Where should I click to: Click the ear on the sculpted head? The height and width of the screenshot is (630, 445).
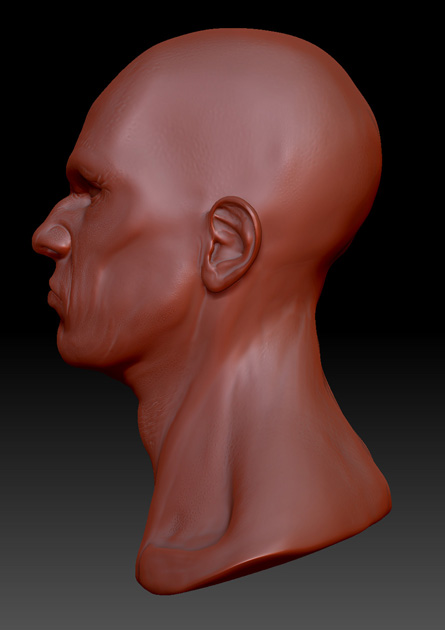pos(231,244)
